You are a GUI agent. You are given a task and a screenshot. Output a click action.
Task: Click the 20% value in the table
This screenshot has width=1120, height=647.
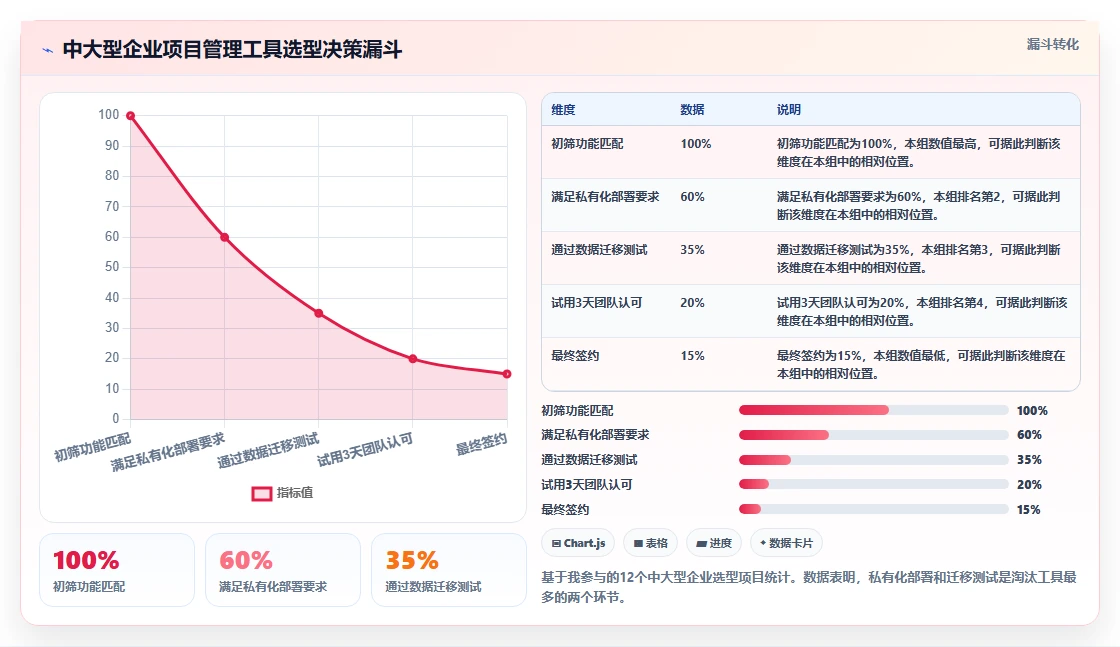(x=692, y=303)
